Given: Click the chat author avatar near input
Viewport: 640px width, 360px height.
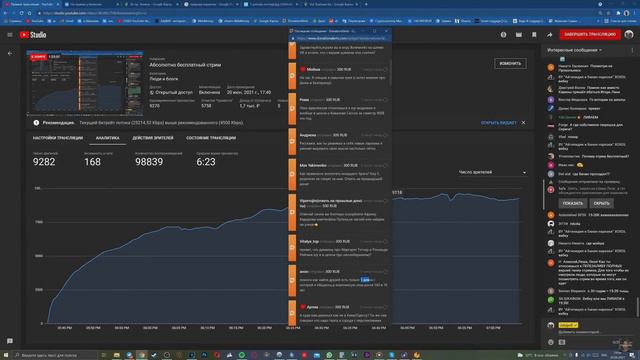Looking at the screenshot, I should tap(551, 325).
